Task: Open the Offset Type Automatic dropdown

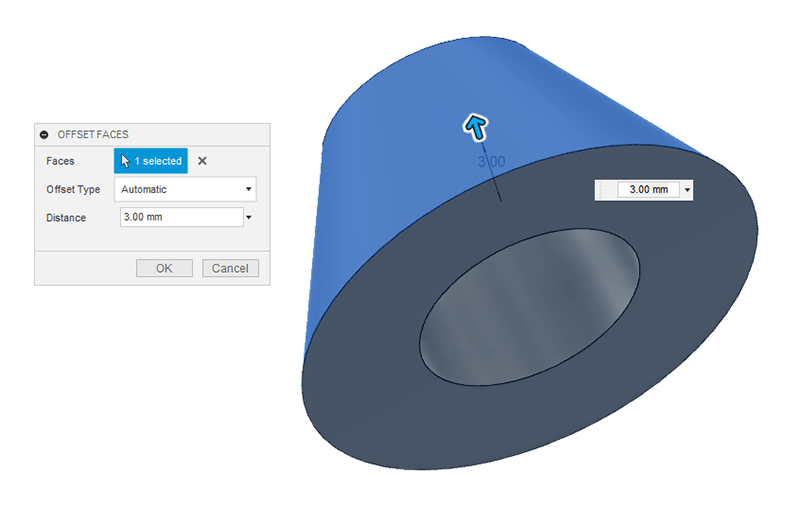Action: pyautogui.click(x=185, y=189)
